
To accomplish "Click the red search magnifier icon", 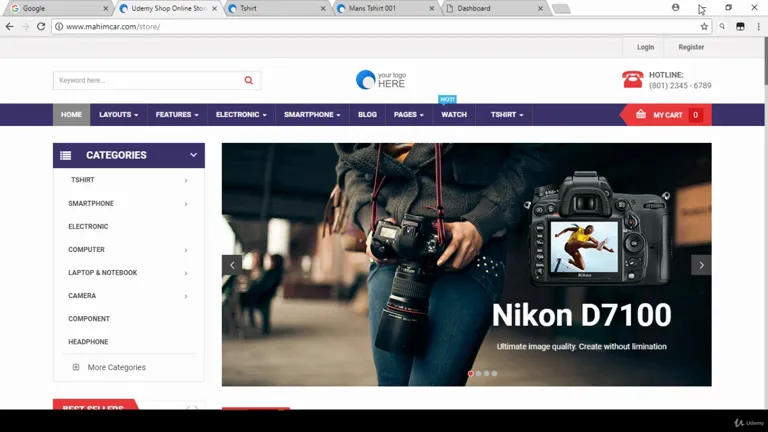I will (249, 80).
